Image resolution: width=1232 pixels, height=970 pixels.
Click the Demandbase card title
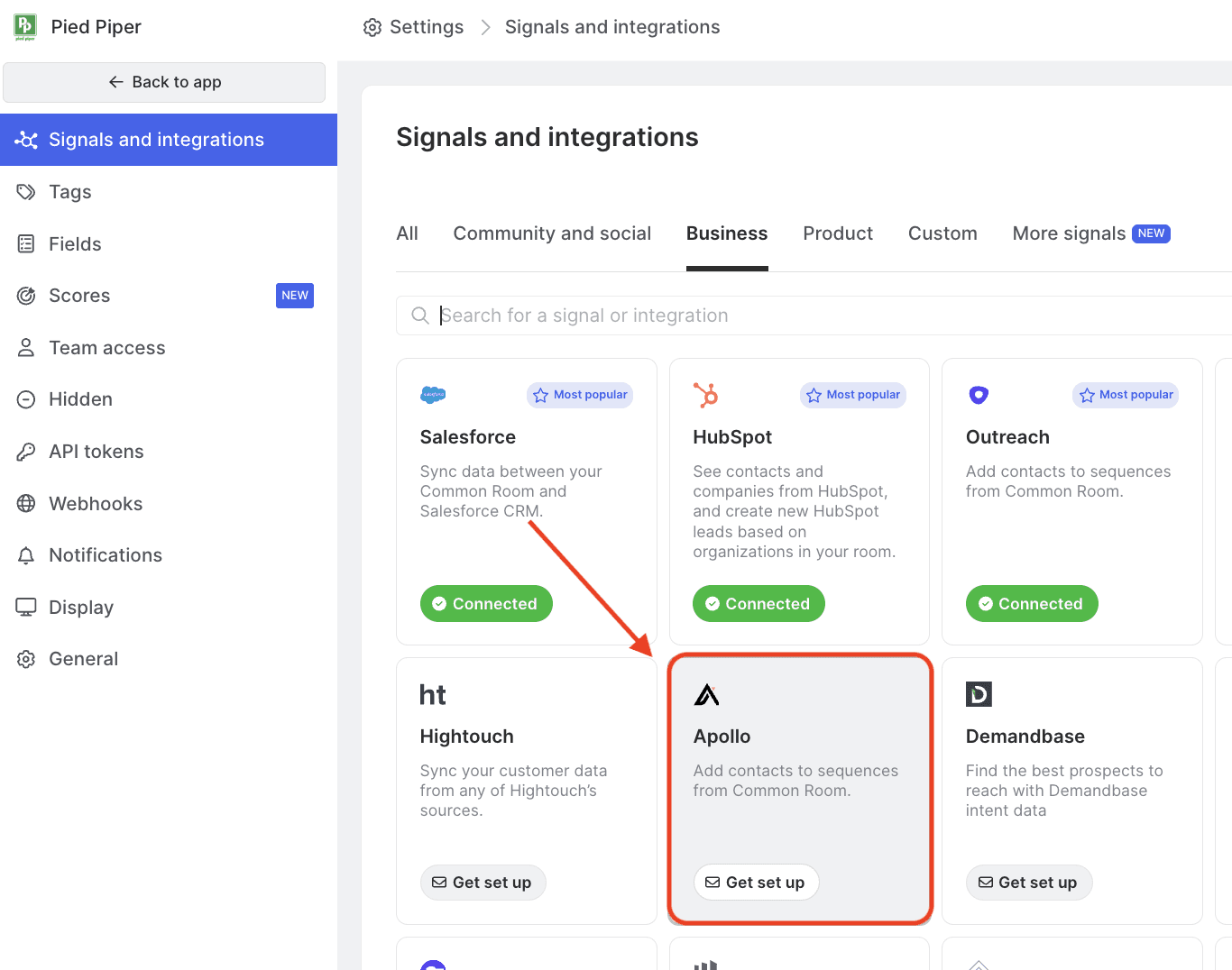pyautogui.click(x=1025, y=737)
